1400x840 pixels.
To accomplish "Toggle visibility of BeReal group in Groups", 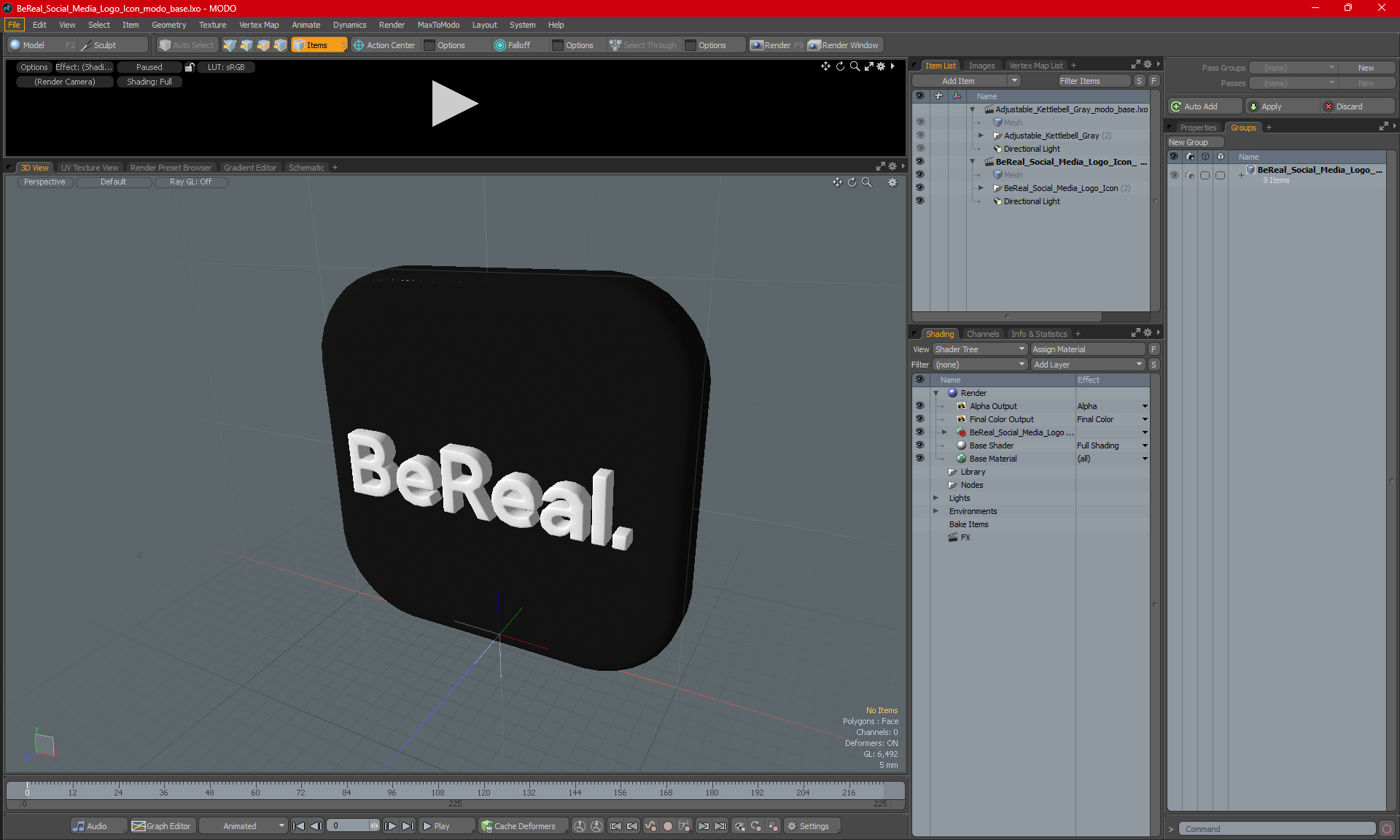I will tap(1174, 175).
